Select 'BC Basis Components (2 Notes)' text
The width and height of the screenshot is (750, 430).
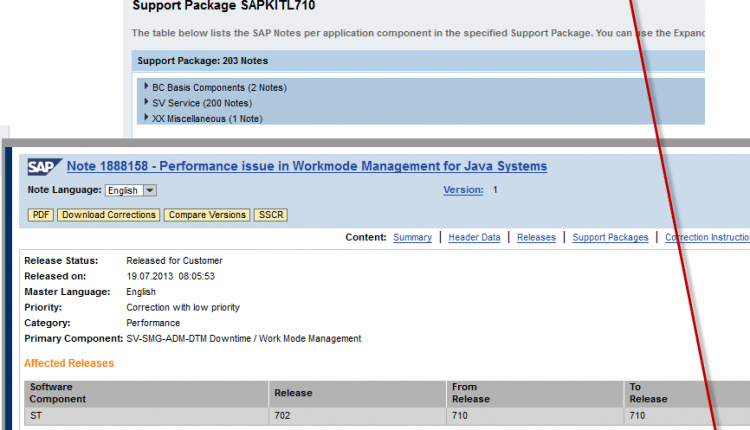220,88
